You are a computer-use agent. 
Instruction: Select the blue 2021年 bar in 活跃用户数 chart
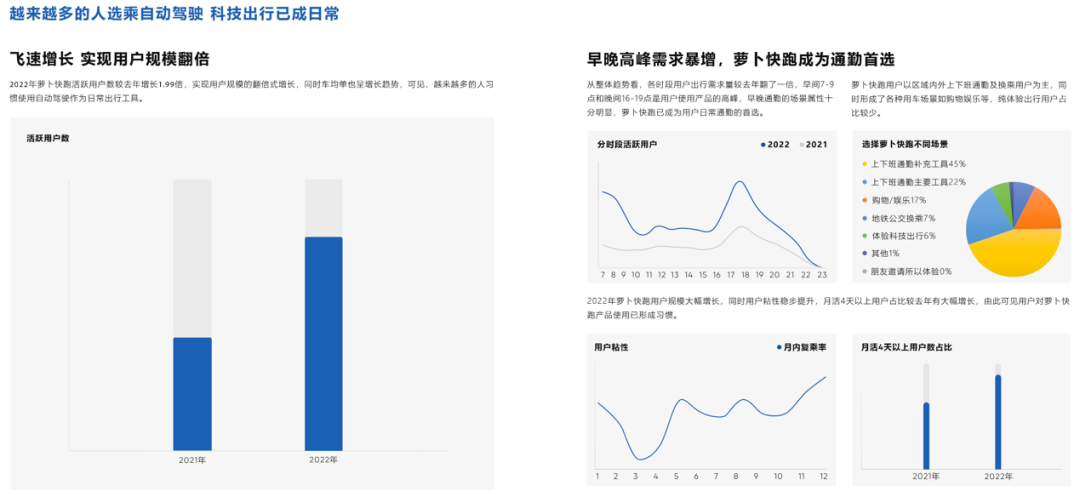[192, 393]
